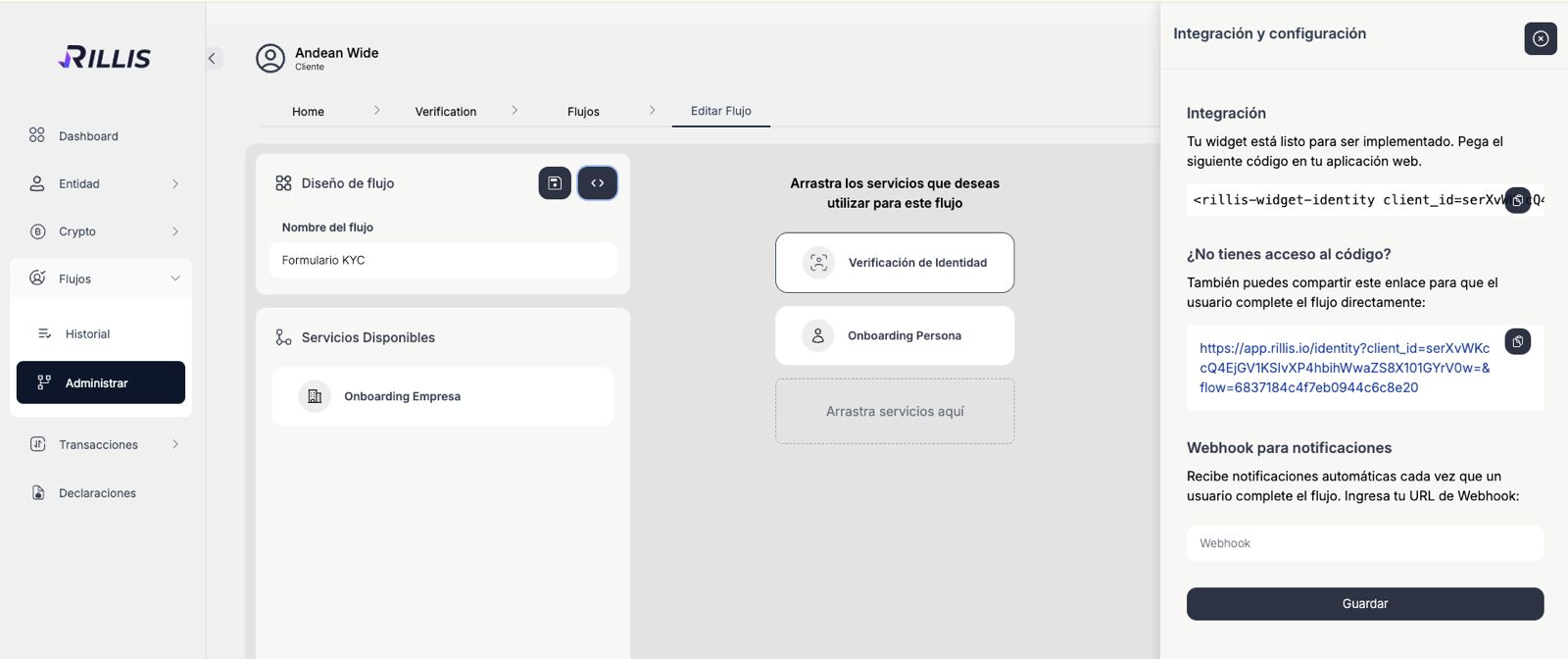This screenshot has height=659, width=1568.
Task: Go to the Home breadcrumb
Action: coord(308,112)
